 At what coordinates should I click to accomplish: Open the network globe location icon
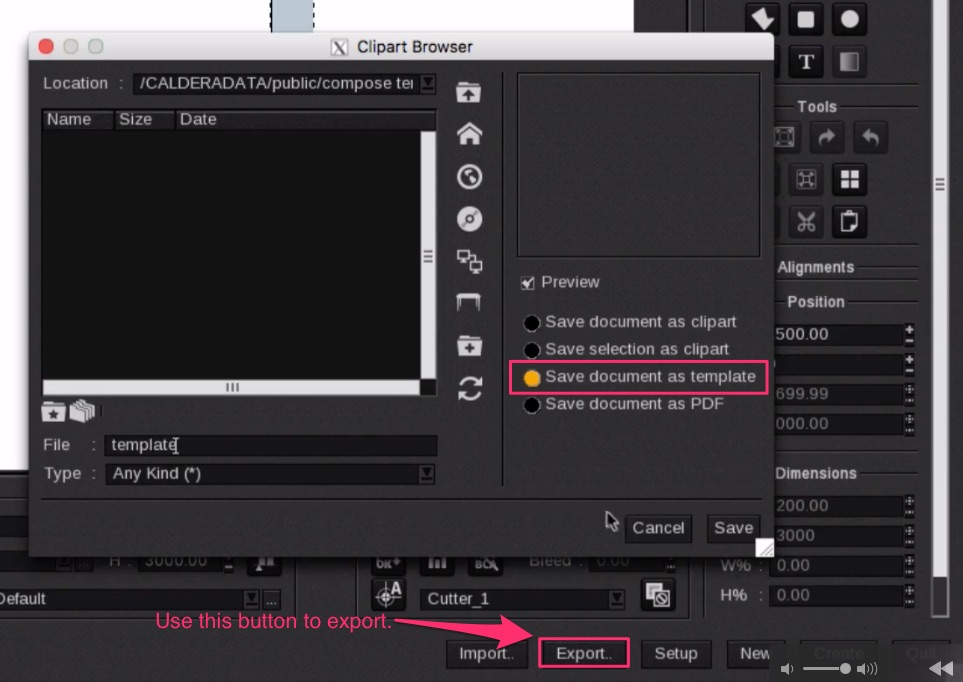pos(469,177)
